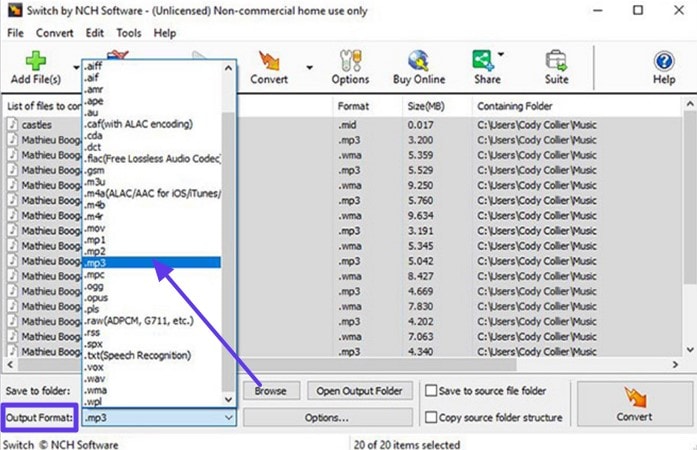Choose .flac(Free Lossless Audio Codec) format

coord(152,159)
